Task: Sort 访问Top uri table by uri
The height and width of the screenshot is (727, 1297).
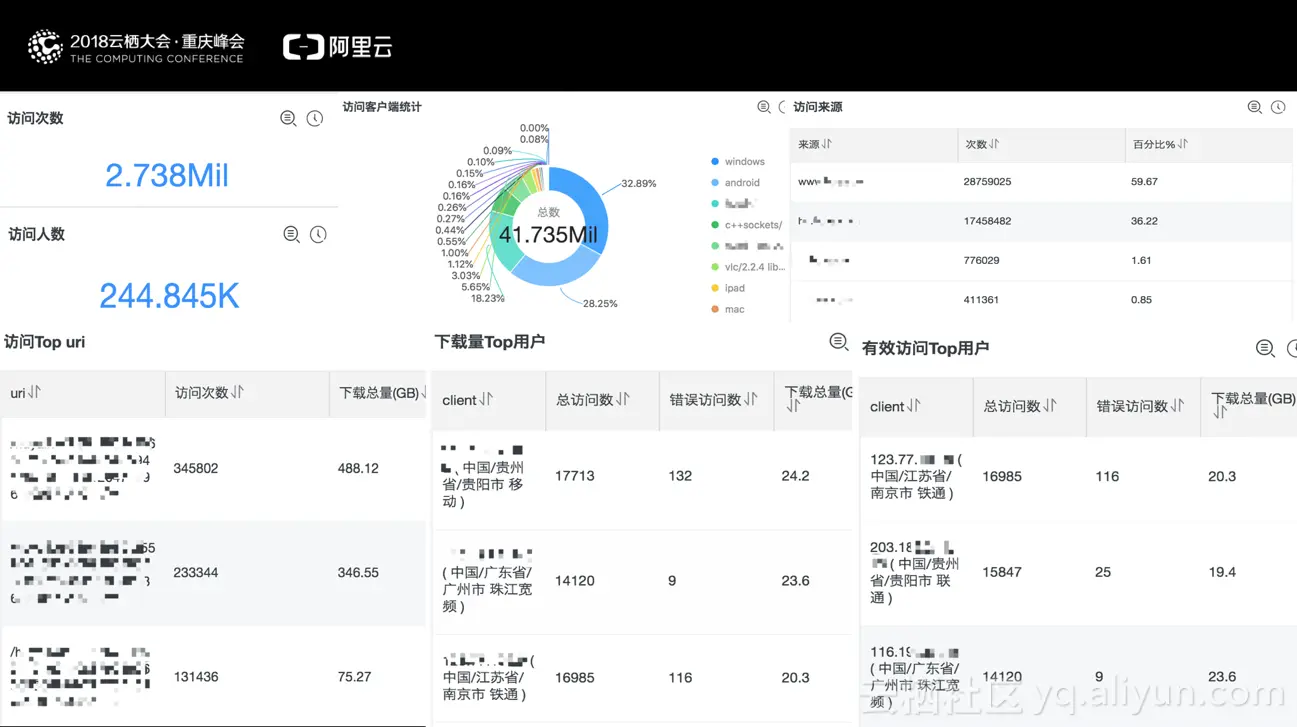Action: point(35,392)
